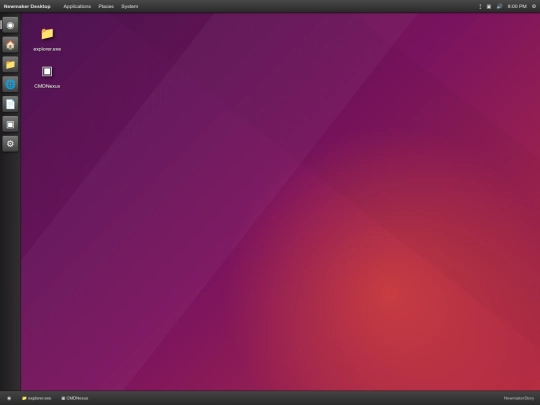Open the gear settings icon in the dock
540x405 pixels.
(x=10, y=144)
